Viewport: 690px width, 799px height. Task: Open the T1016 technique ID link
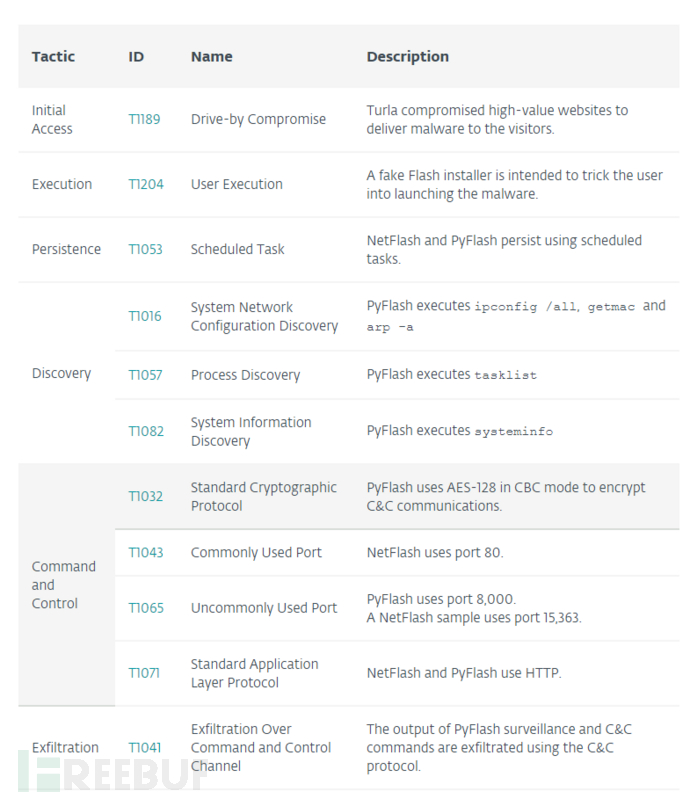coord(144,317)
